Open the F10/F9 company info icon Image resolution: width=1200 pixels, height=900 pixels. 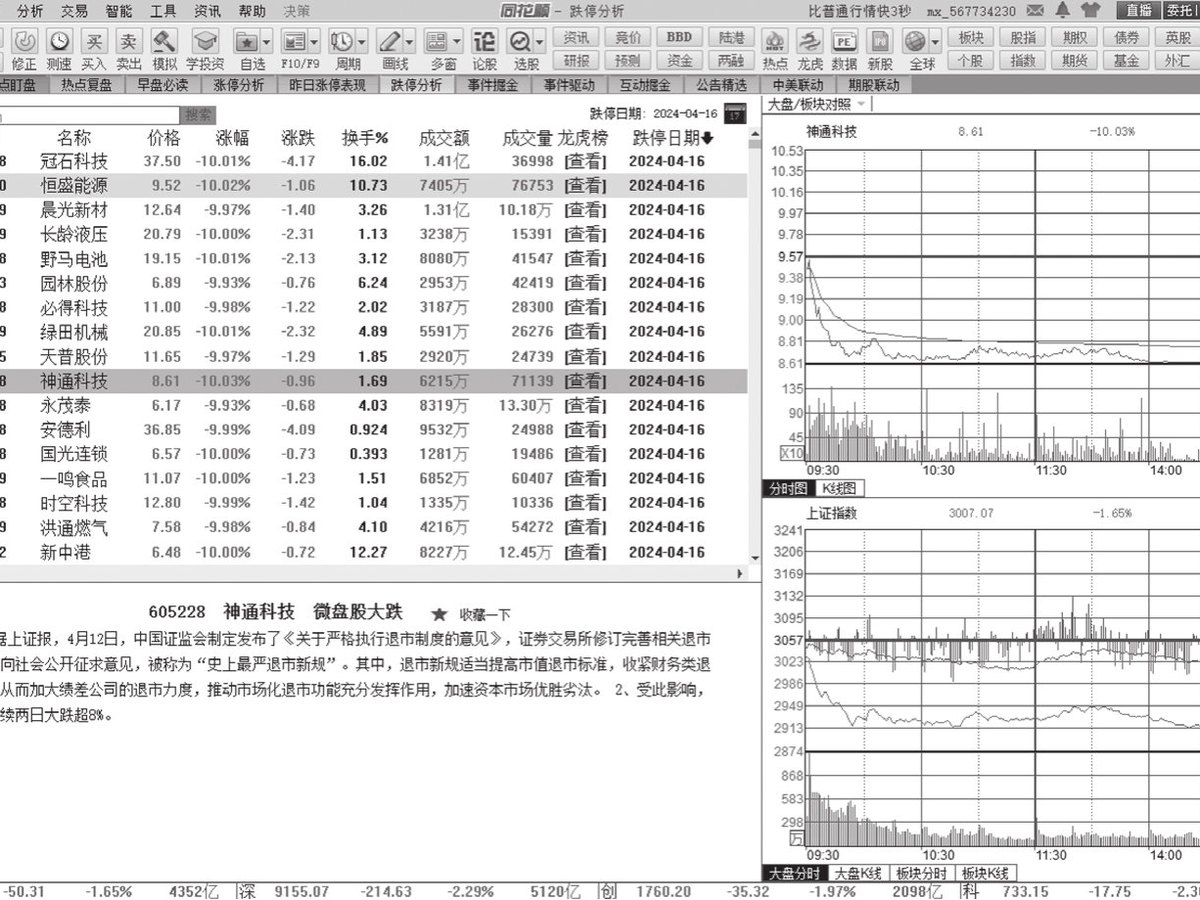[x=294, y=42]
